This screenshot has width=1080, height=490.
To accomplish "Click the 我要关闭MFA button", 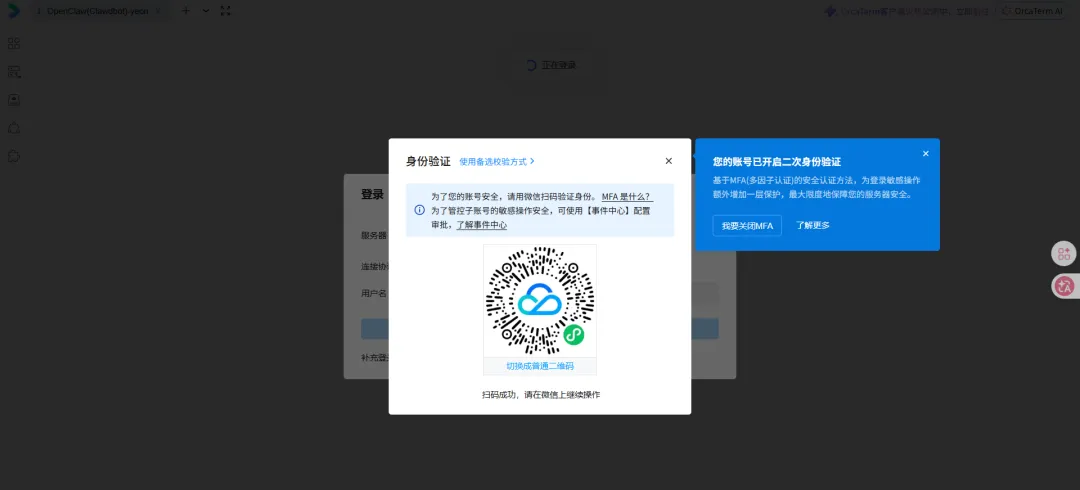I will coord(747,225).
